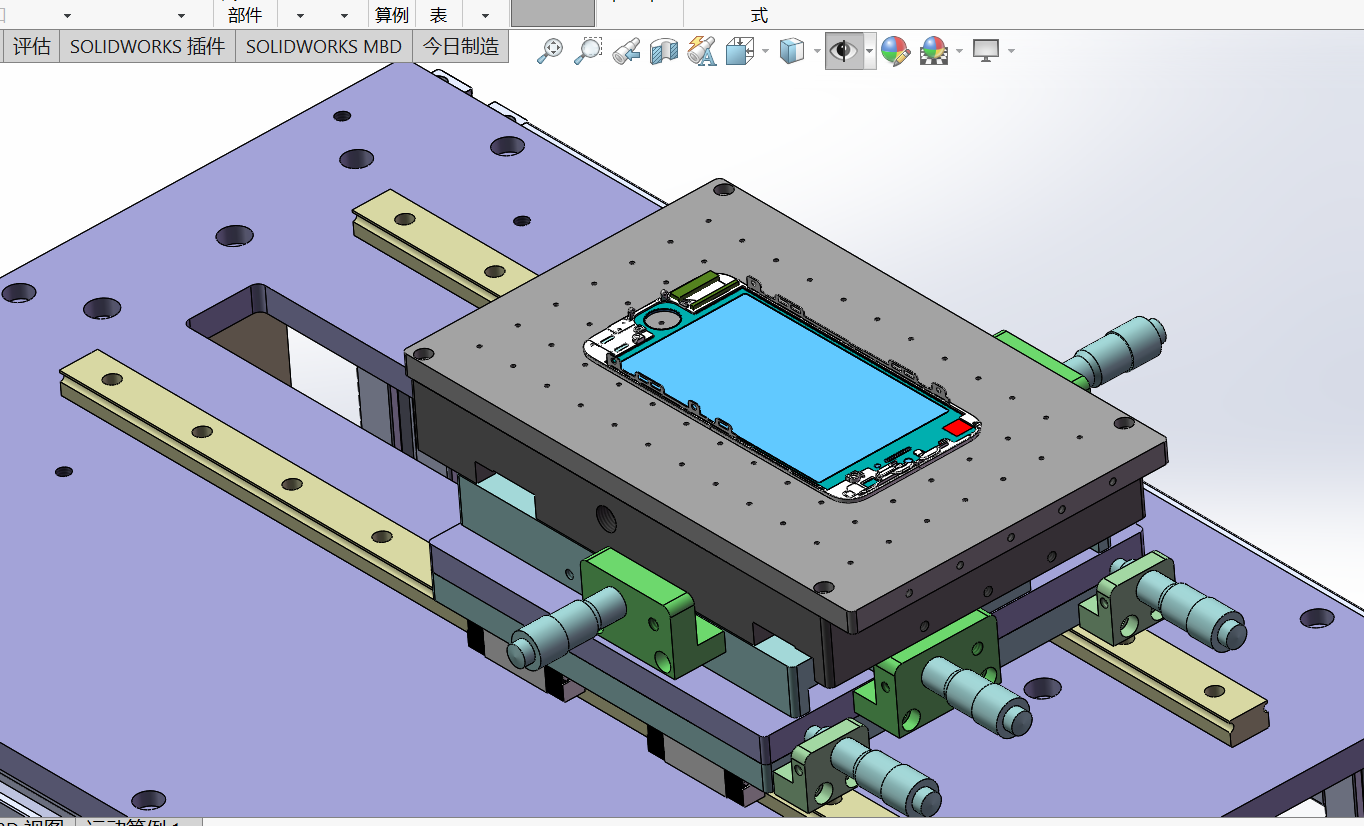This screenshot has height=826, width=1364.
Task: Open the SOLIDWORKS 插件 tab
Action: 147,46
